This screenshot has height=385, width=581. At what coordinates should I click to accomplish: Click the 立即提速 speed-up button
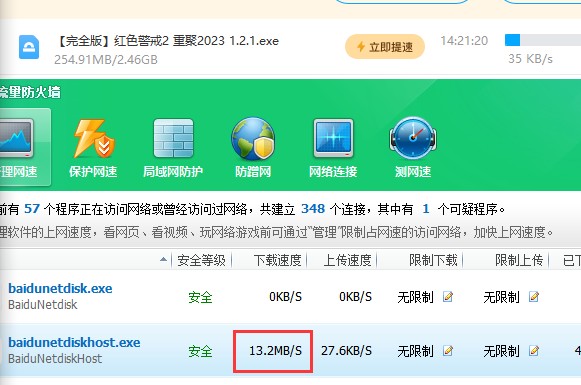coord(385,47)
